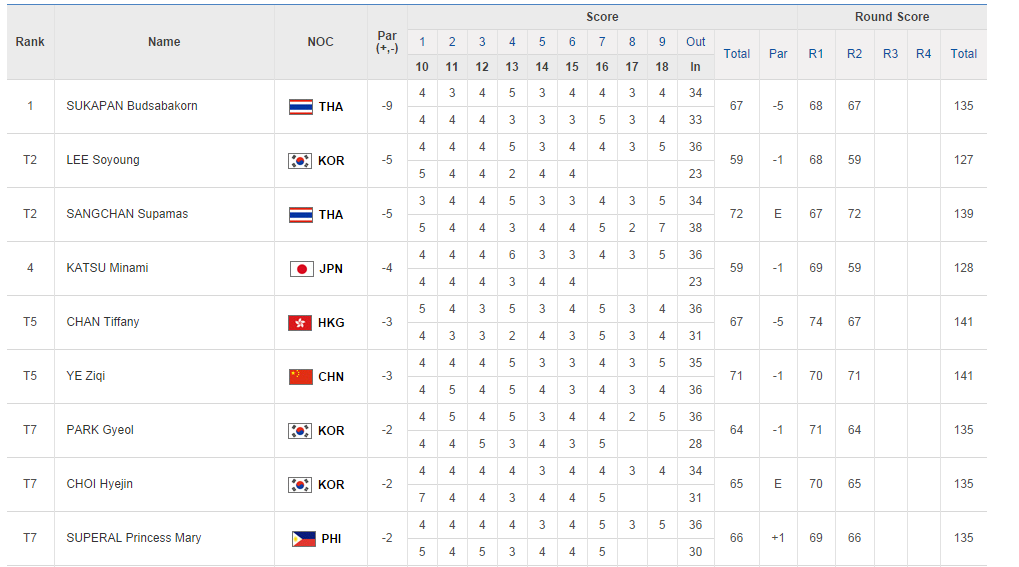Viewport: 1019px width, 567px height.
Task: Click the R1 round score header
Action: 816,54
